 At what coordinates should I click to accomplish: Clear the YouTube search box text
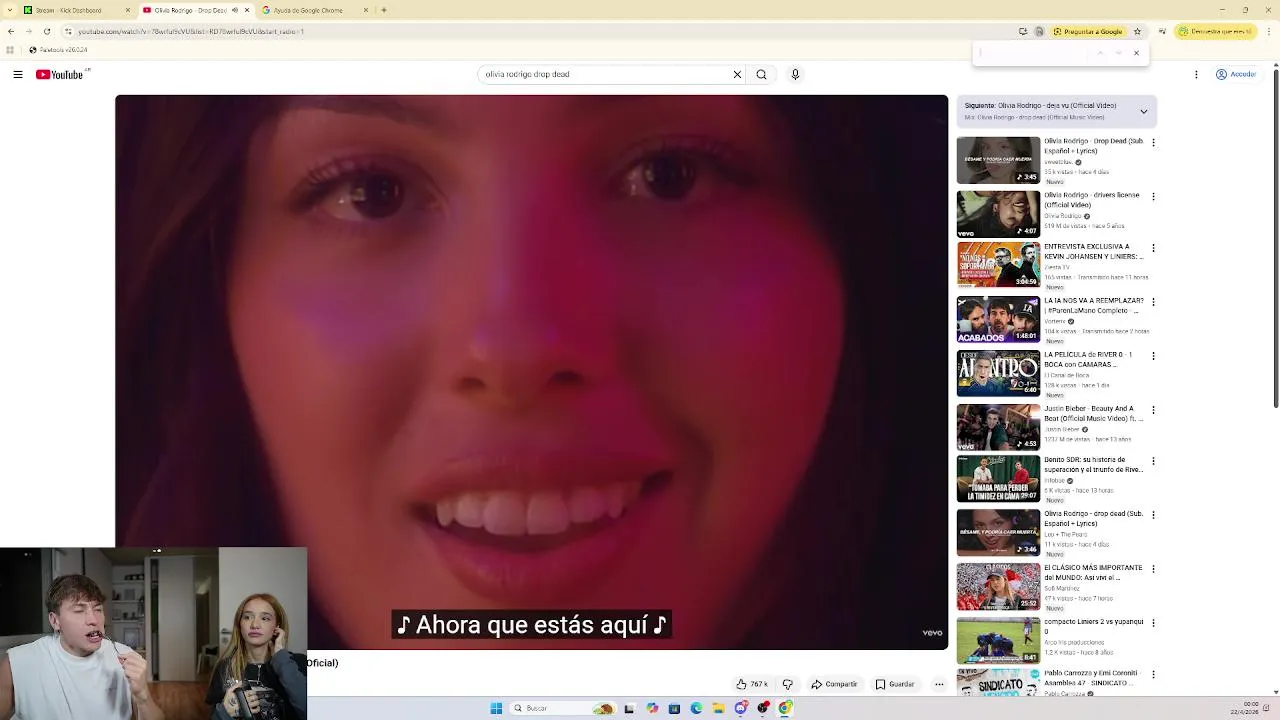[737, 74]
